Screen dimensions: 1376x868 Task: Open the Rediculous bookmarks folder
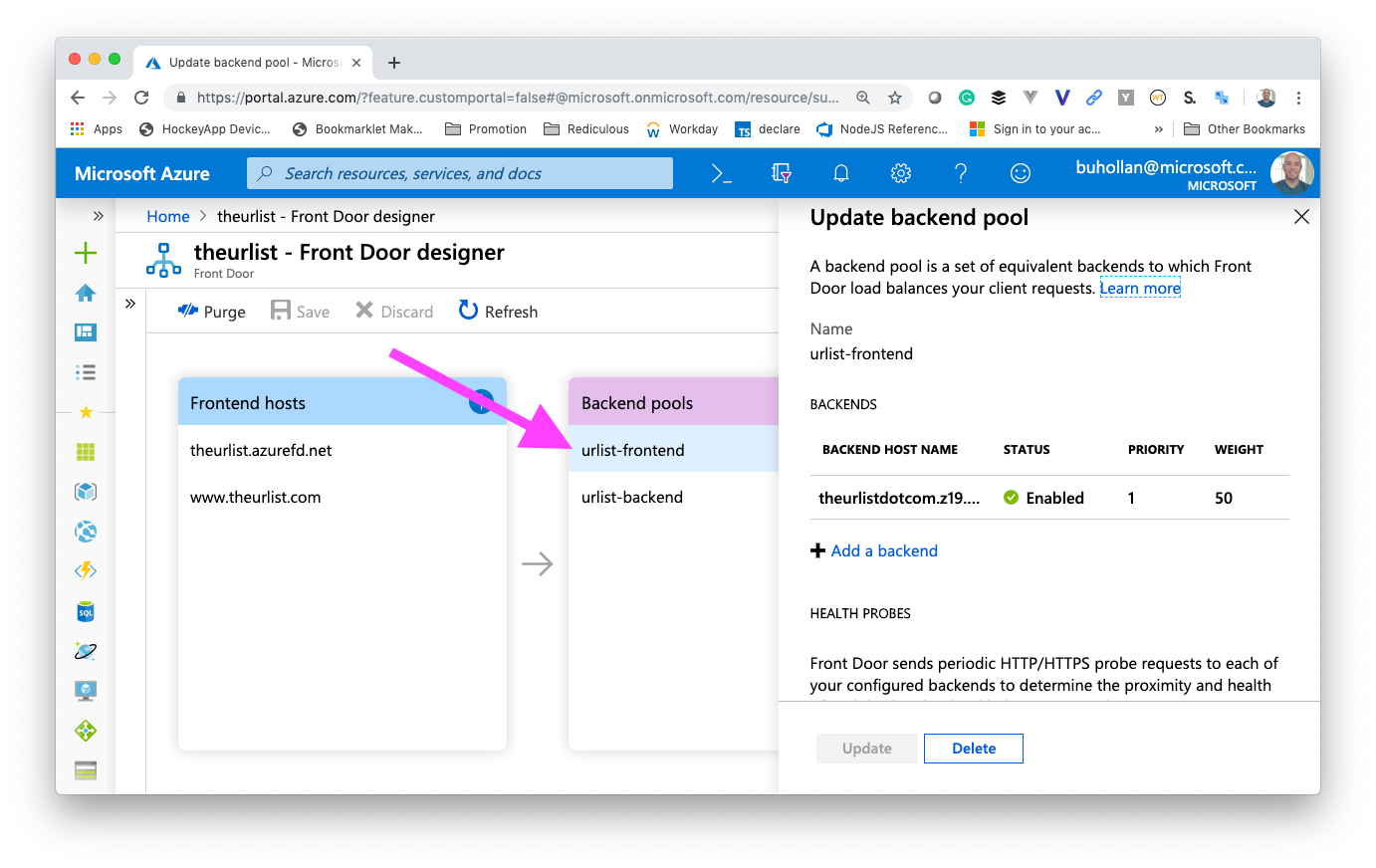pos(586,129)
